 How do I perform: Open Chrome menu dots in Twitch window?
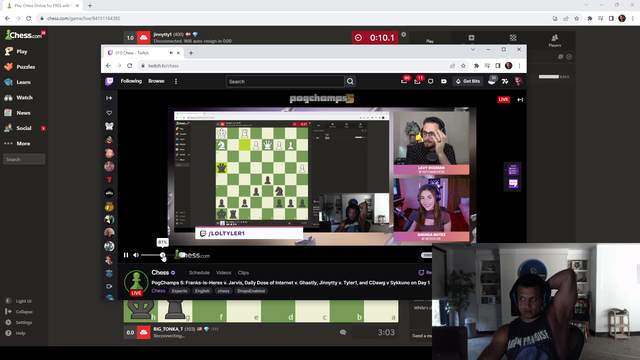click(x=519, y=66)
